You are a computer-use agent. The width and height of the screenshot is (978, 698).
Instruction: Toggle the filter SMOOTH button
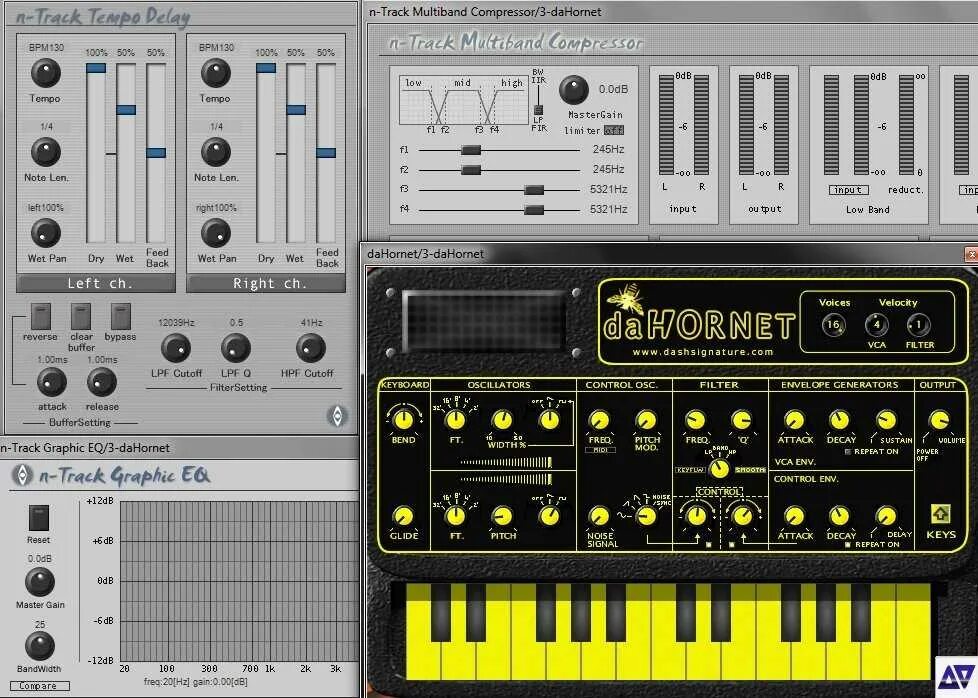point(750,470)
